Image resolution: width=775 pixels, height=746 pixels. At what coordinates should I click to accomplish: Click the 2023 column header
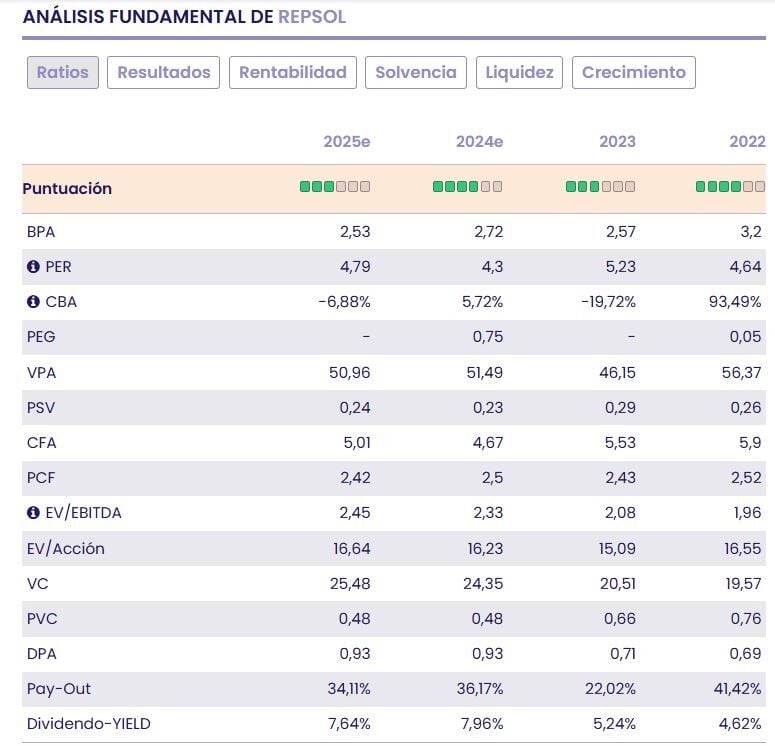coord(617,142)
